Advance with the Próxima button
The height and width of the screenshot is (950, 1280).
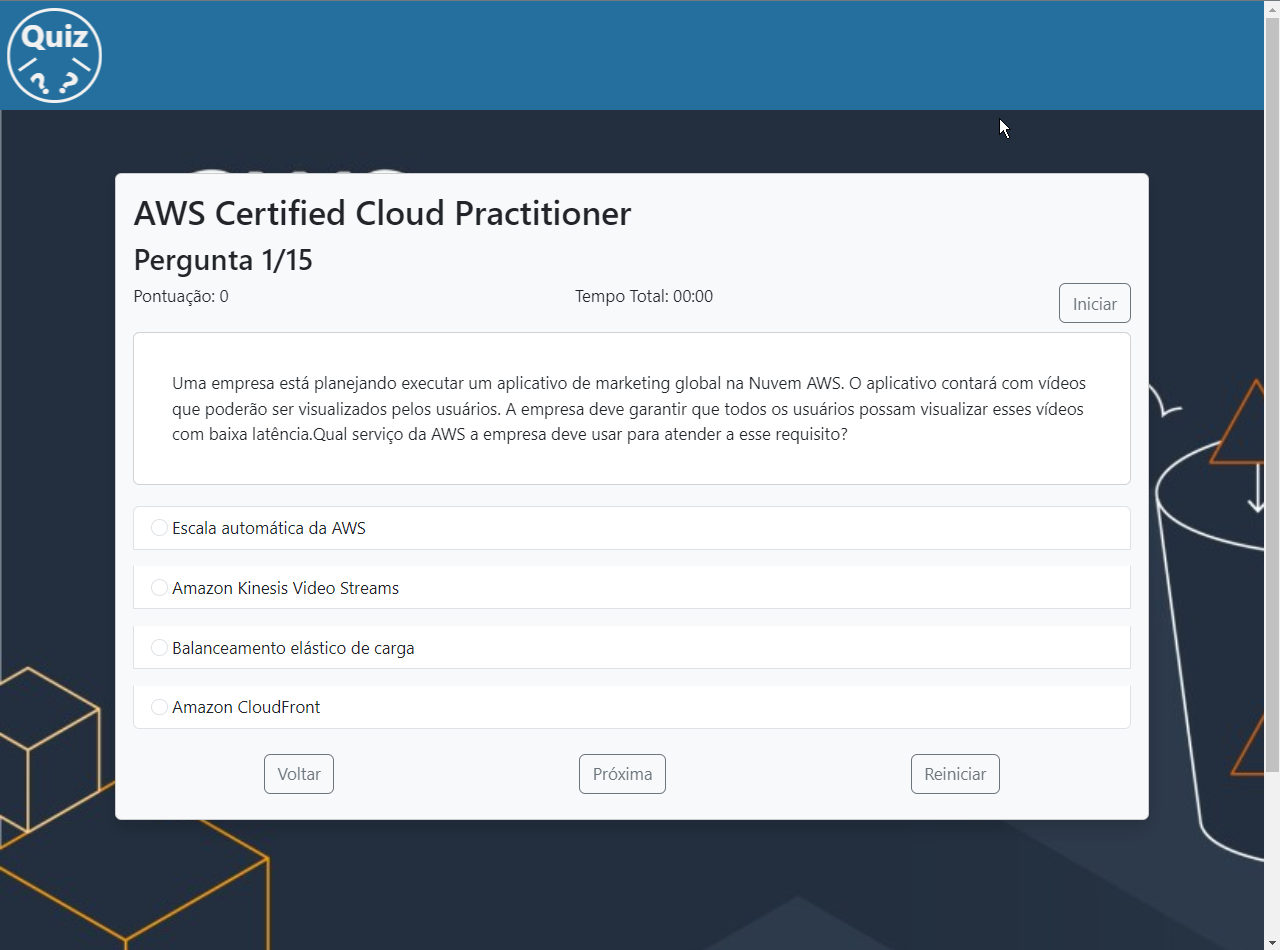(622, 774)
